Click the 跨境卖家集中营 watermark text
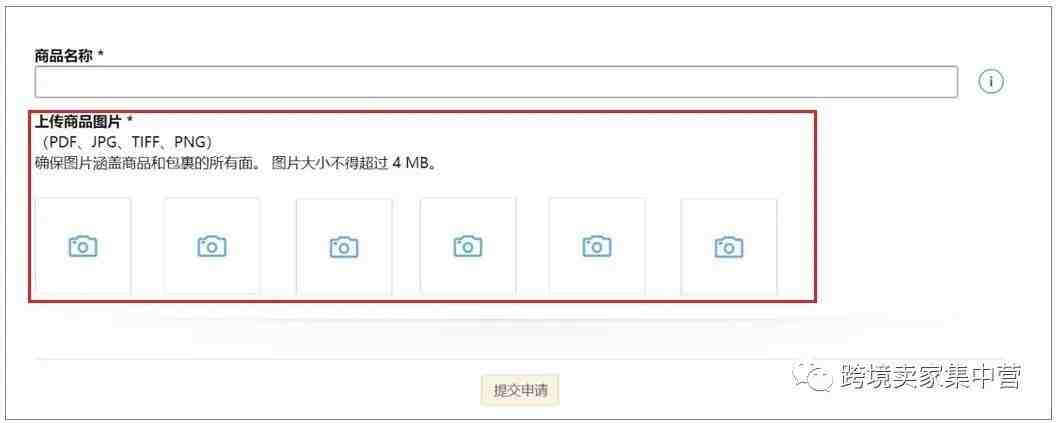The image size is (1056, 423). (x=931, y=377)
